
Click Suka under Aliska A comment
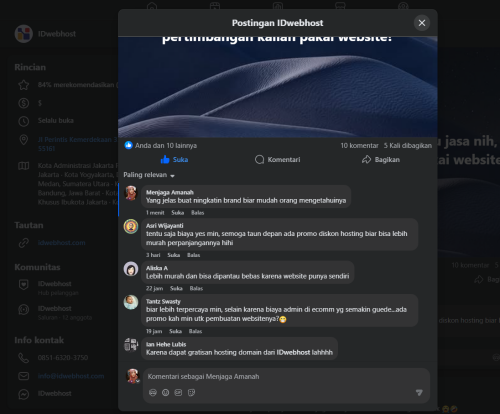tap(176, 288)
